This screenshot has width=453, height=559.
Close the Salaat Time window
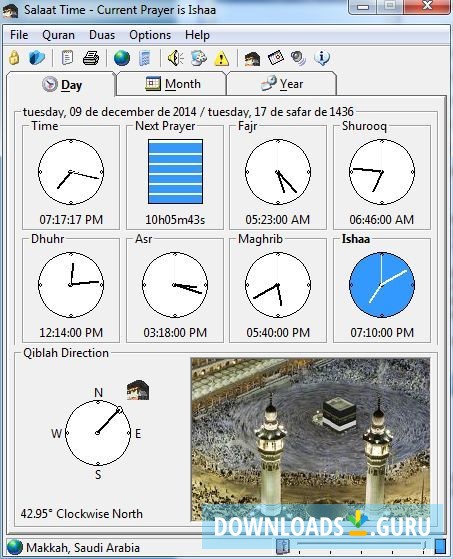427,6
